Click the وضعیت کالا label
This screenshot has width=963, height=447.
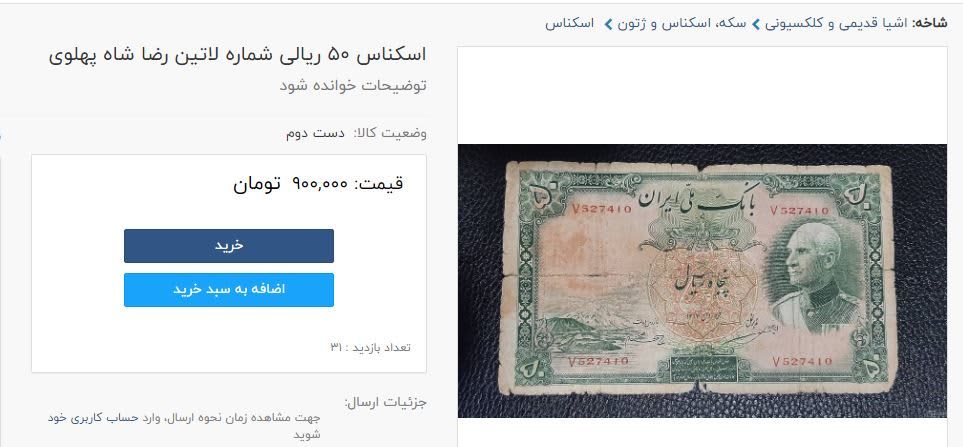point(389,133)
